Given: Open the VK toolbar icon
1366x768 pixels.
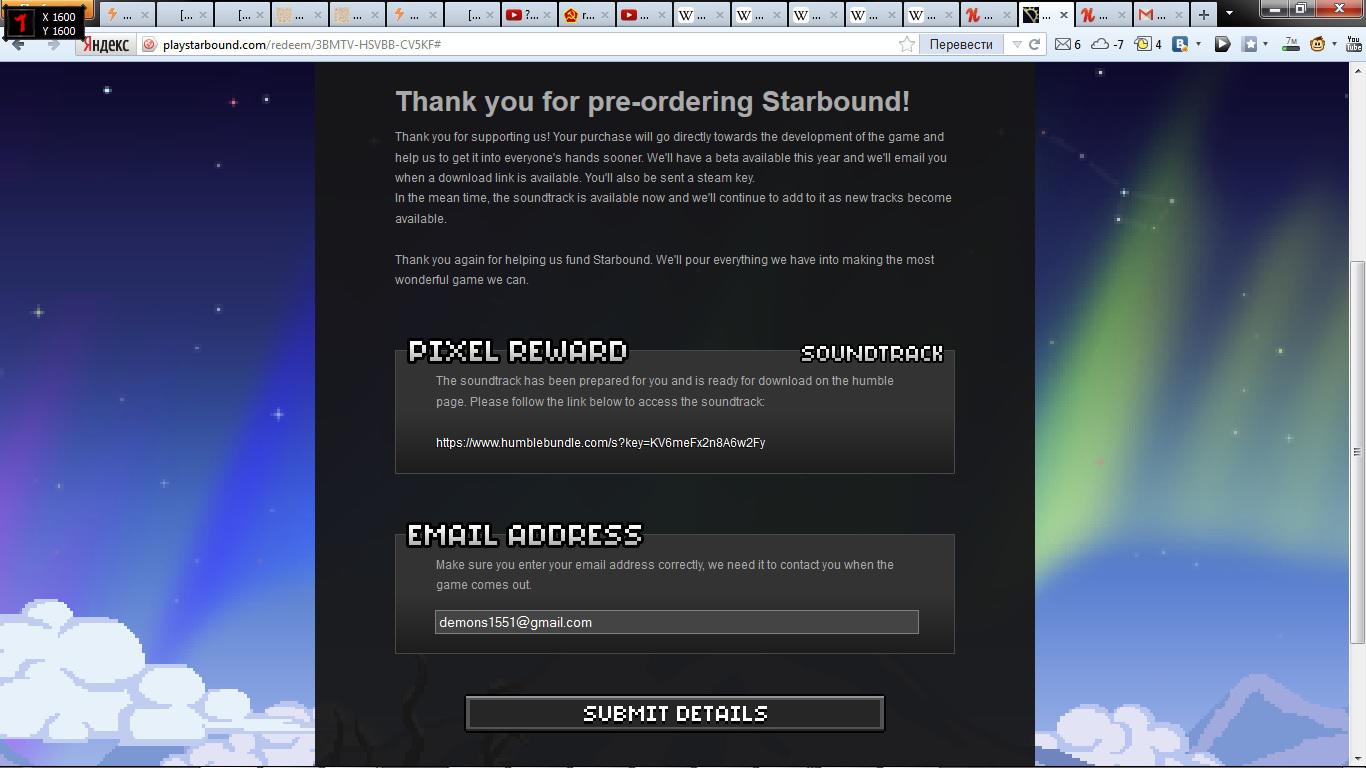Looking at the screenshot, I should point(1180,44).
